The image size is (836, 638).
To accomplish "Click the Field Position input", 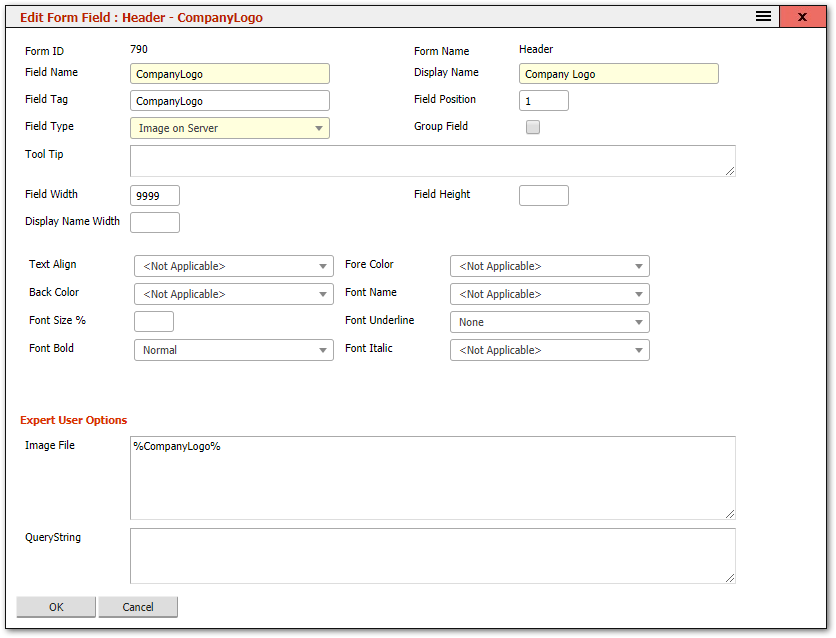I will coord(543,100).
